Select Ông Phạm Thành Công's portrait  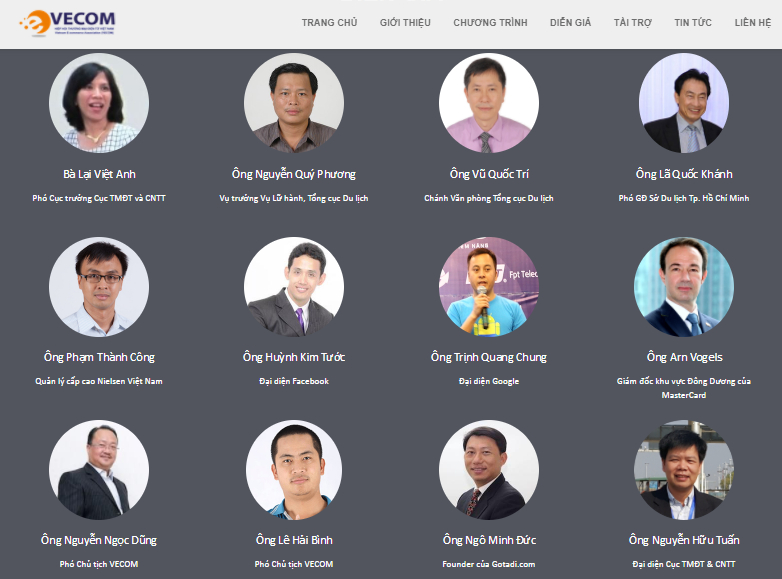99,287
